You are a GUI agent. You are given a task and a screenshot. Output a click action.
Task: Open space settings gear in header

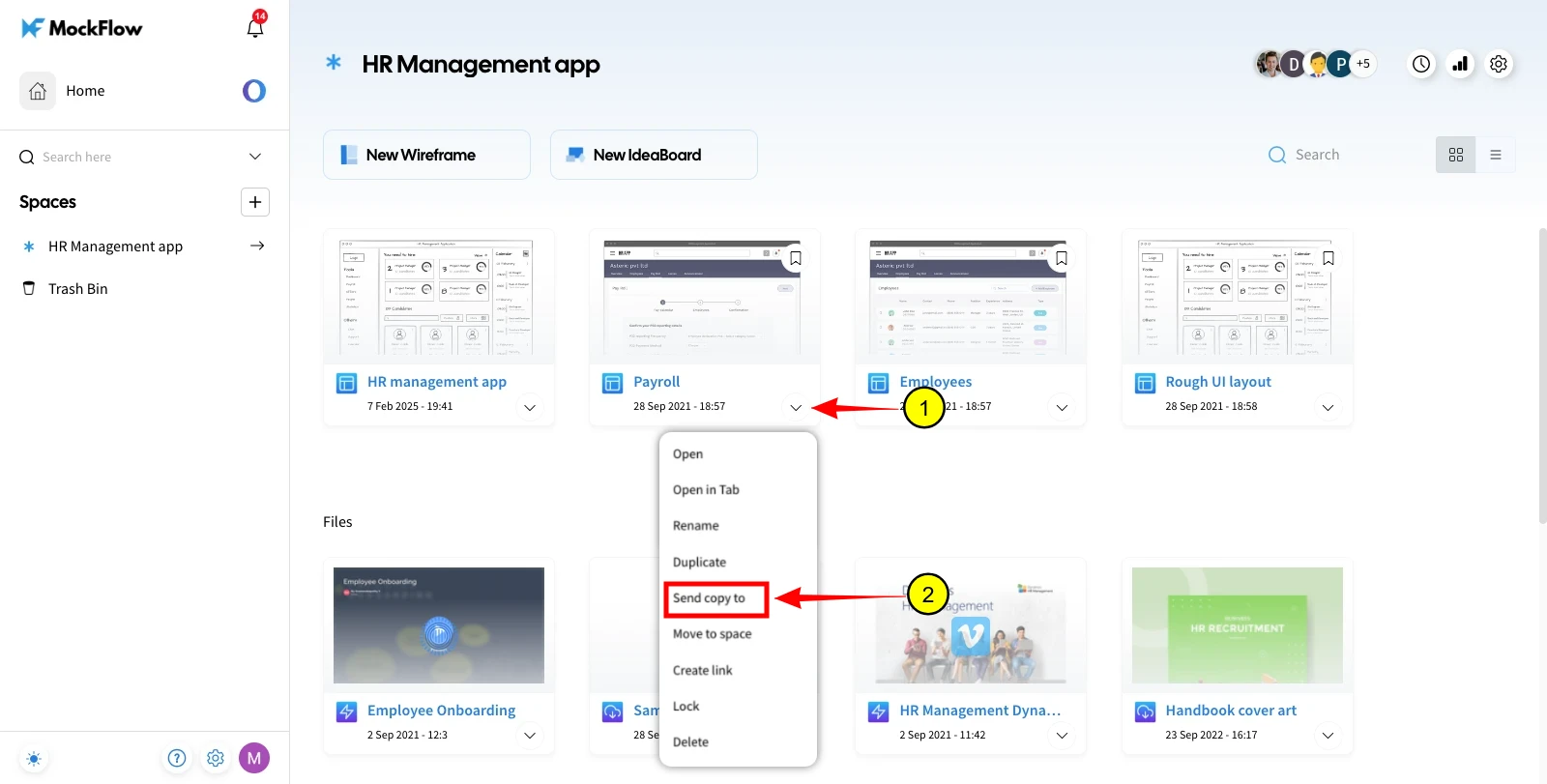[1499, 64]
